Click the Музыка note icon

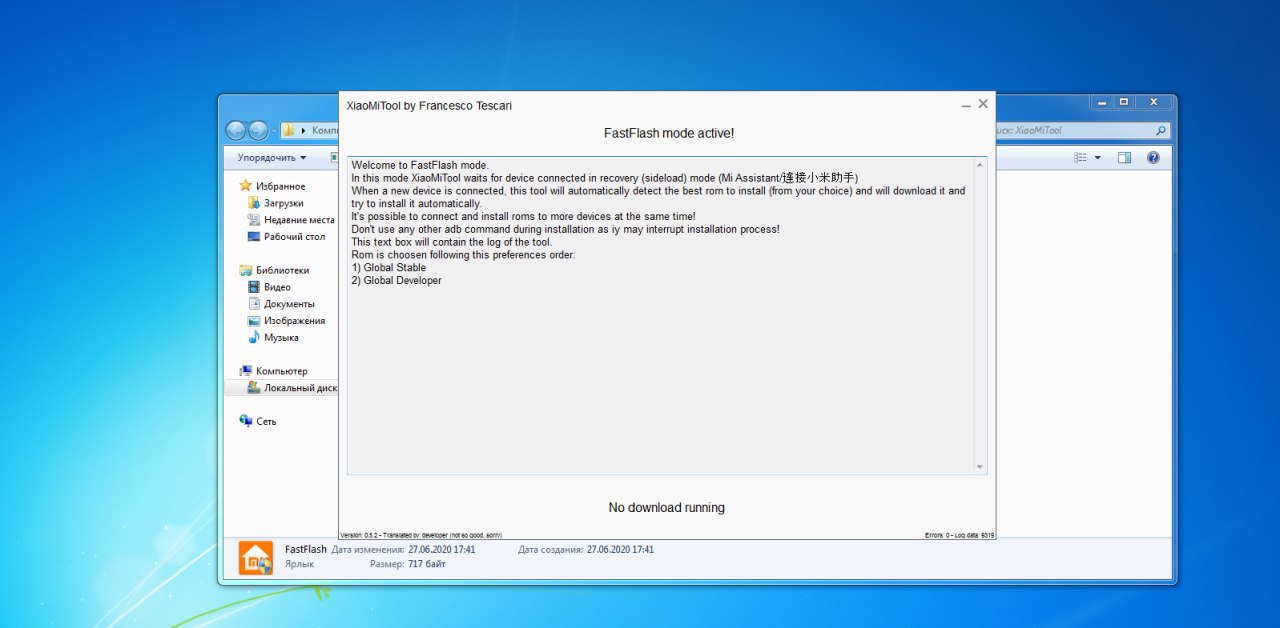pyautogui.click(x=254, y=338)
